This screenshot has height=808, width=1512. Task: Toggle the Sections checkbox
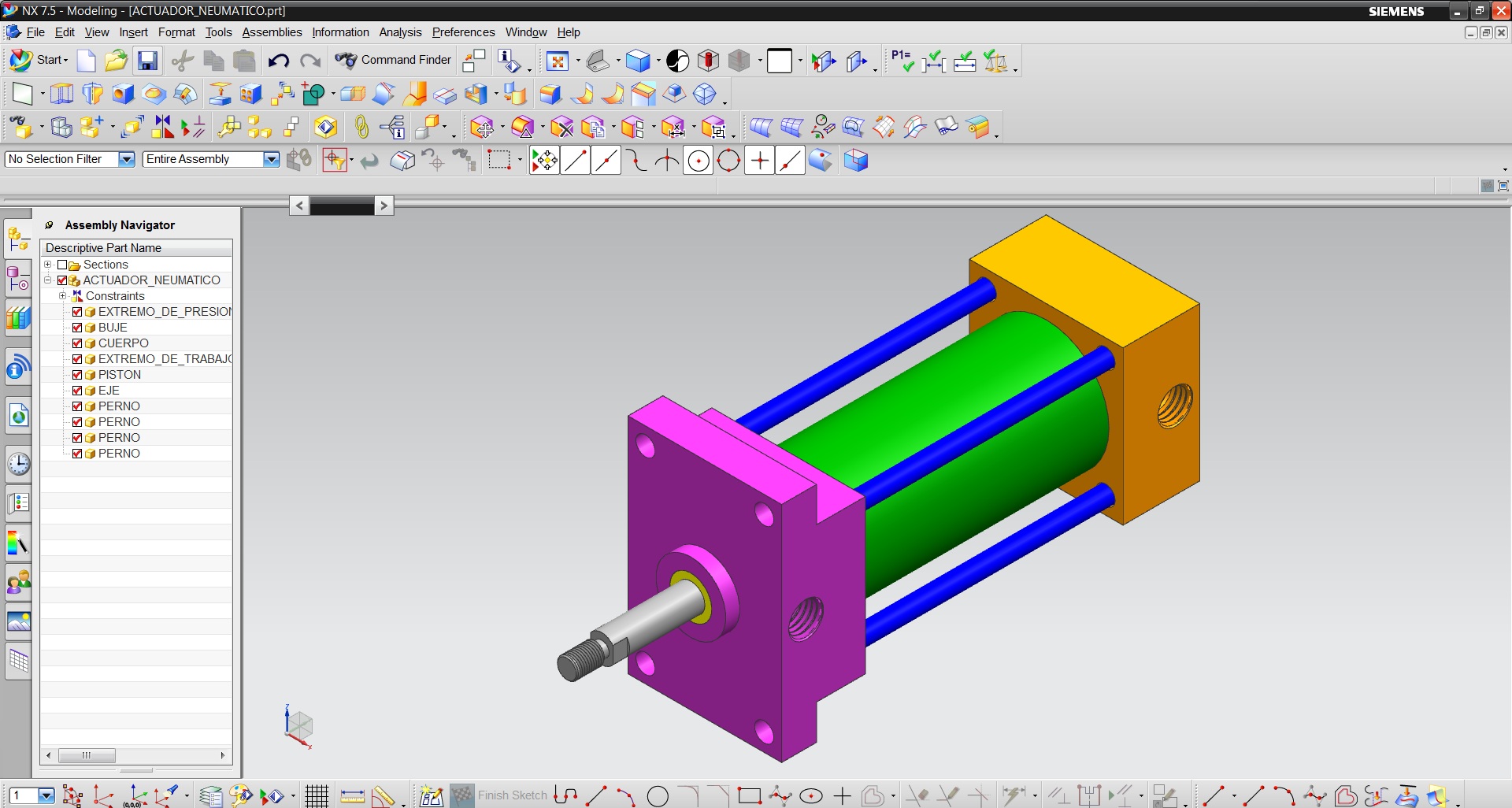pos(62,265)
